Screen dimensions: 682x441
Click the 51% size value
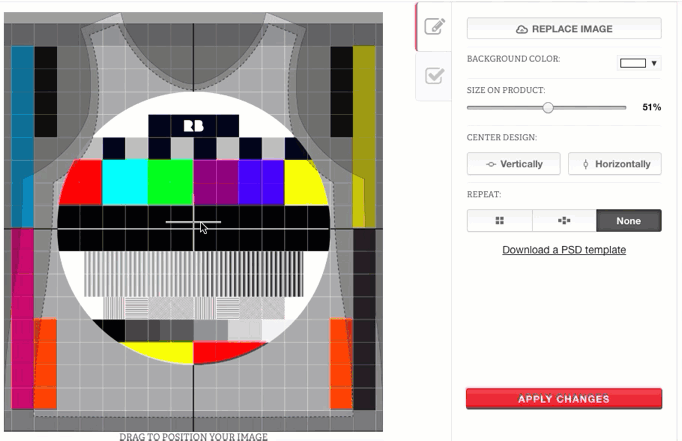click(652, 107)
